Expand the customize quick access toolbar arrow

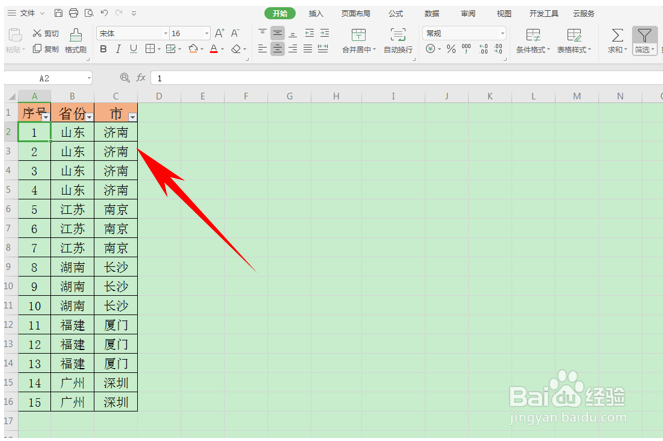click(x=134, y=14)
